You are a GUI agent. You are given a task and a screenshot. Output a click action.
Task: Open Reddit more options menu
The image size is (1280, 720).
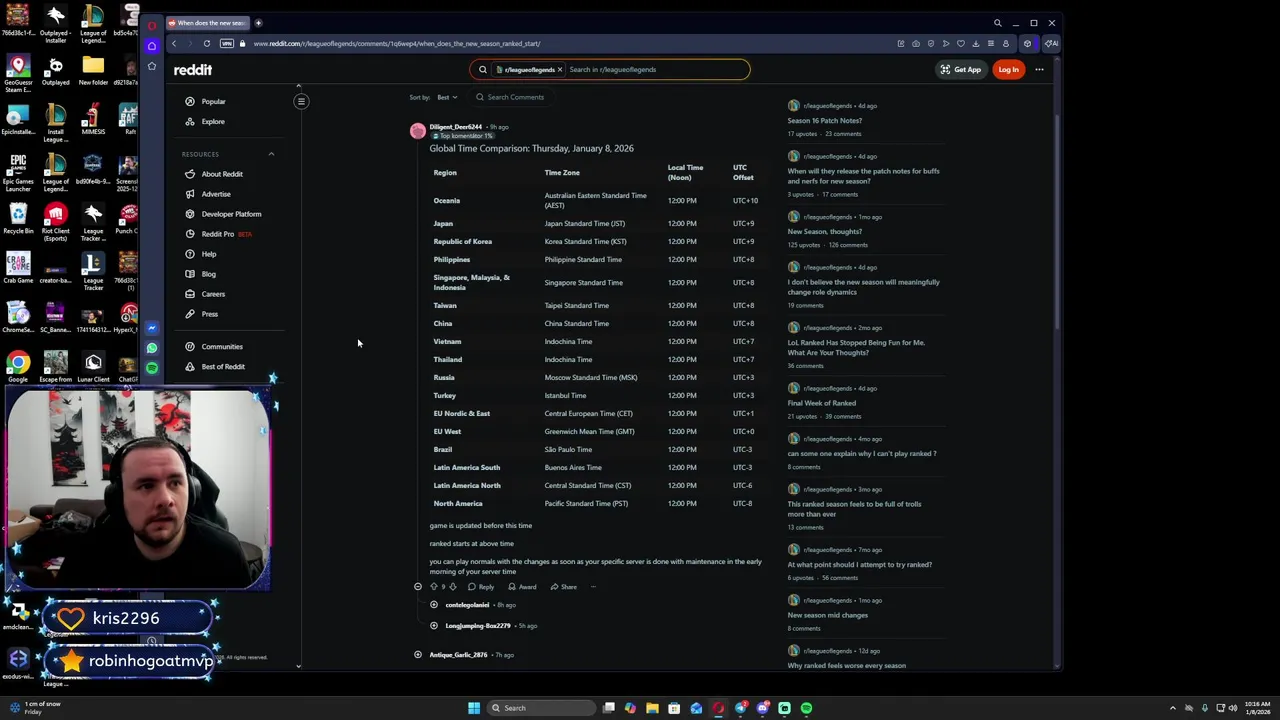(x=1039, y=70)
